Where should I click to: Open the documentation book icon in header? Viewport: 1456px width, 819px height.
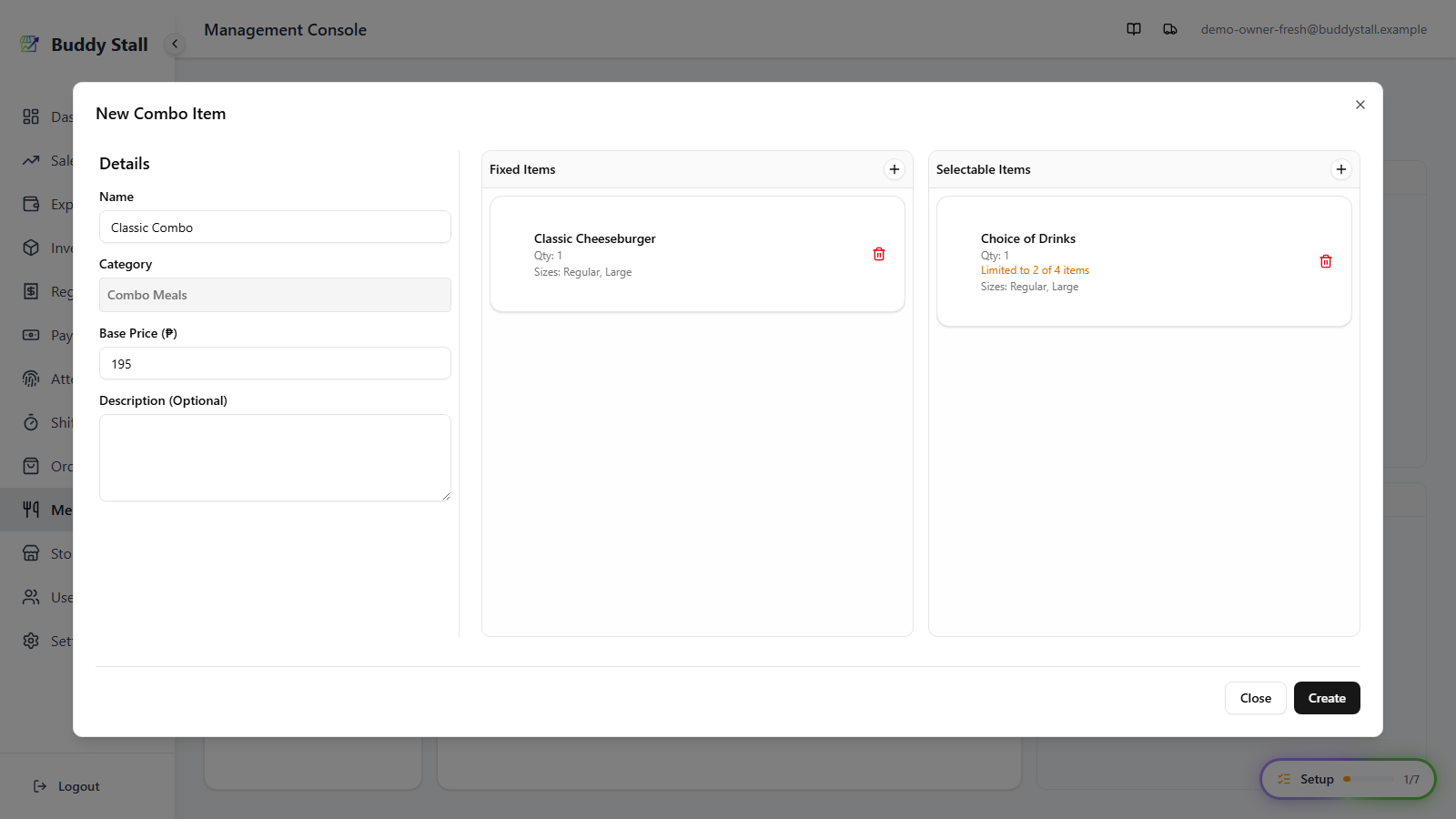1134,29
